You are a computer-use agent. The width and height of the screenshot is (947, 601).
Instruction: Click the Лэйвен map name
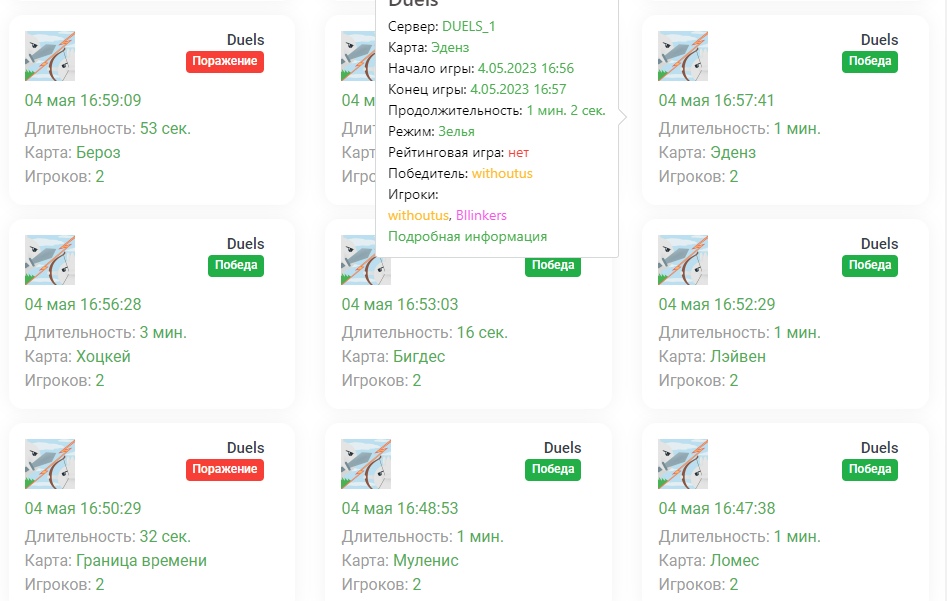(738, 356)
